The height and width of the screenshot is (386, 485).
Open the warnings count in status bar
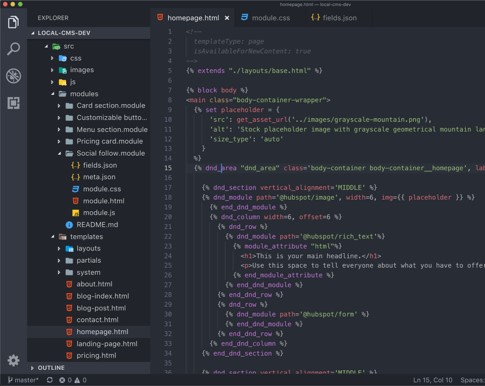point(80,380)
